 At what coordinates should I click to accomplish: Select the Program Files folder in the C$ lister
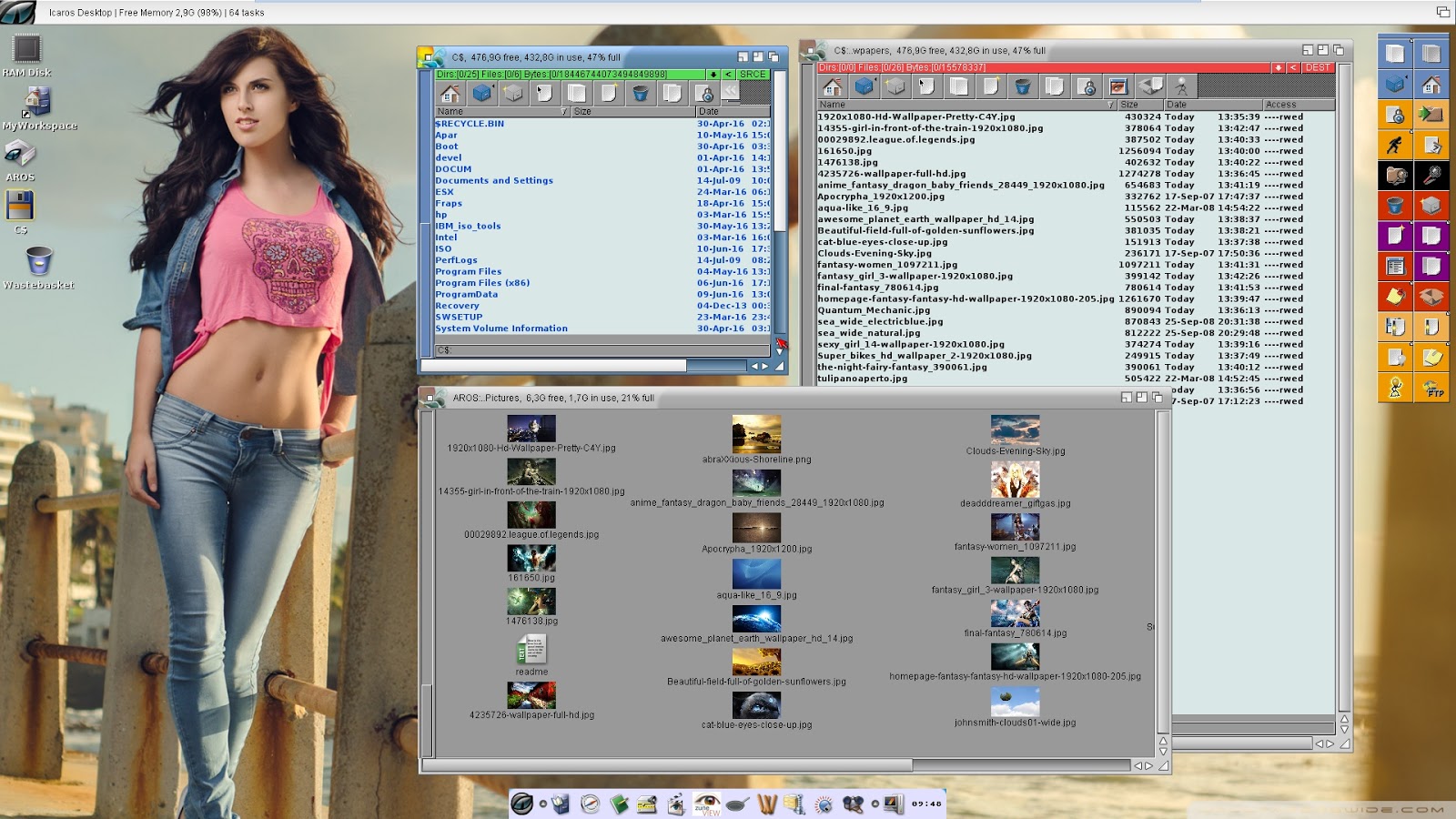coord(469,271)
